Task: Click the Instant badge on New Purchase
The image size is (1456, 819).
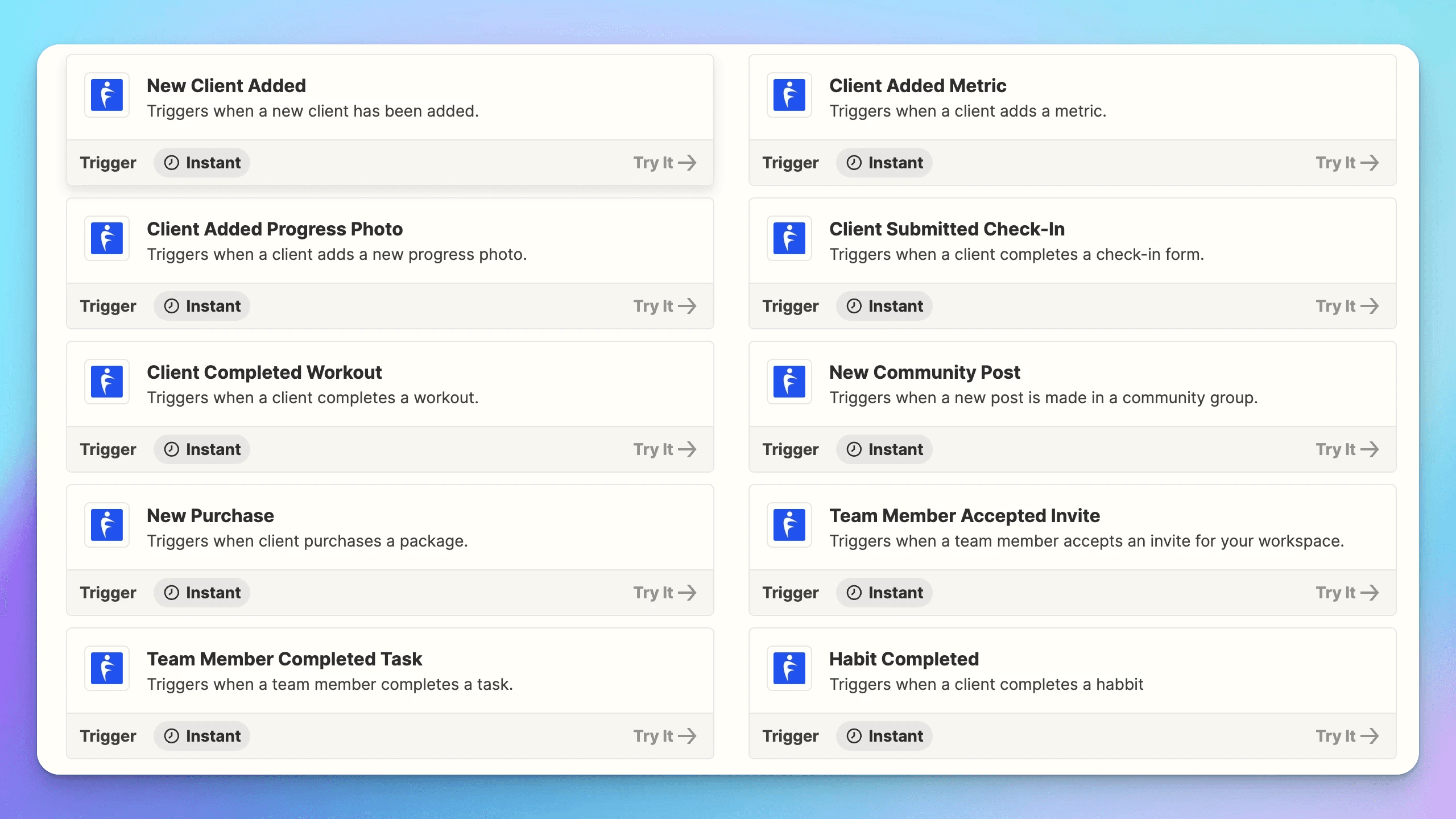Action: [x=201, y=592]
